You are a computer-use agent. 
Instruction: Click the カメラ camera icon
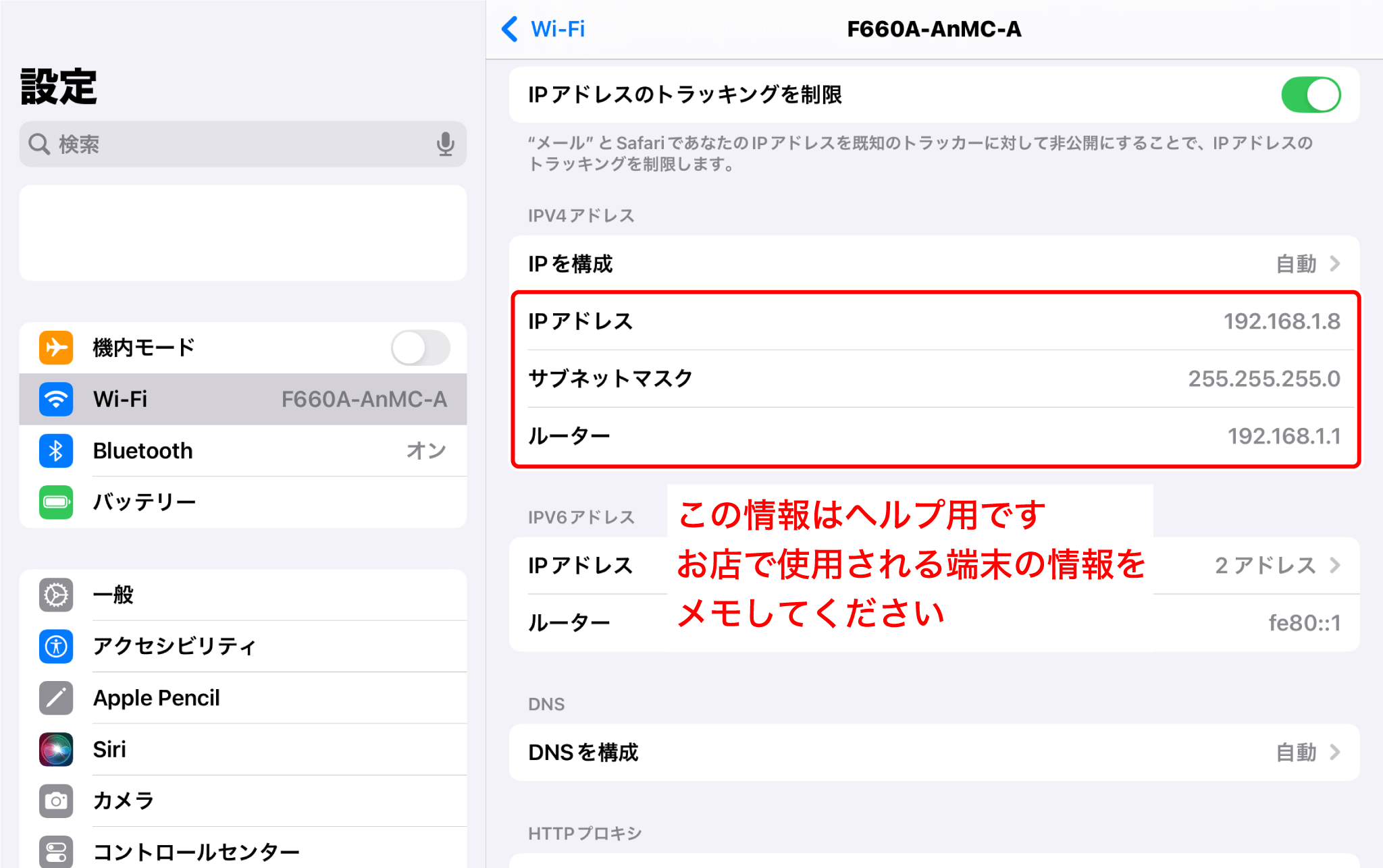56,801
